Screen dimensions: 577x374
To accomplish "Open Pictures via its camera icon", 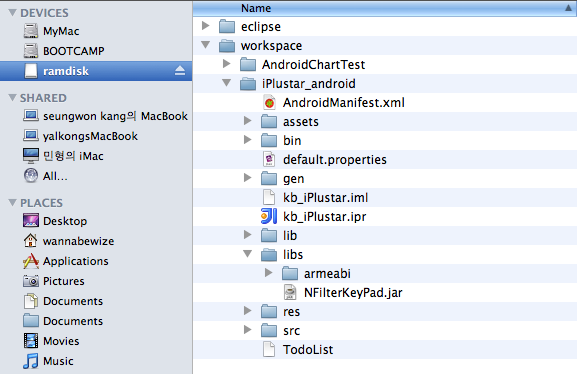I will coord(31,281).
